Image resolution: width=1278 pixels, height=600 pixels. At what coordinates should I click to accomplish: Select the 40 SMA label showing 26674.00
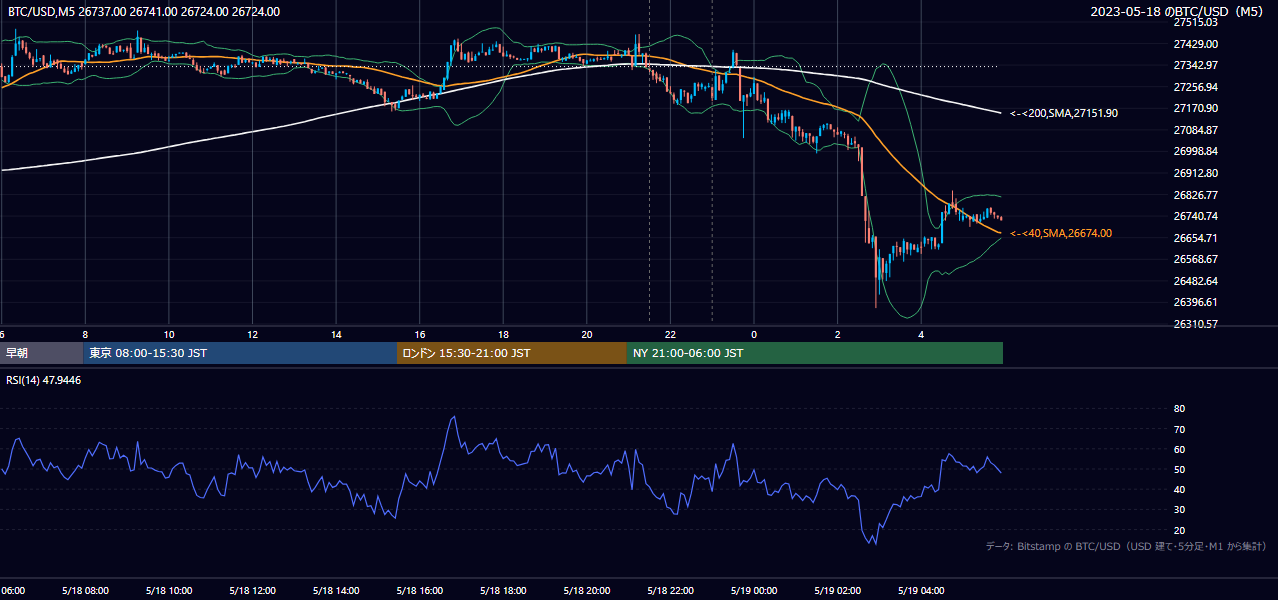tap(1061, 233)
